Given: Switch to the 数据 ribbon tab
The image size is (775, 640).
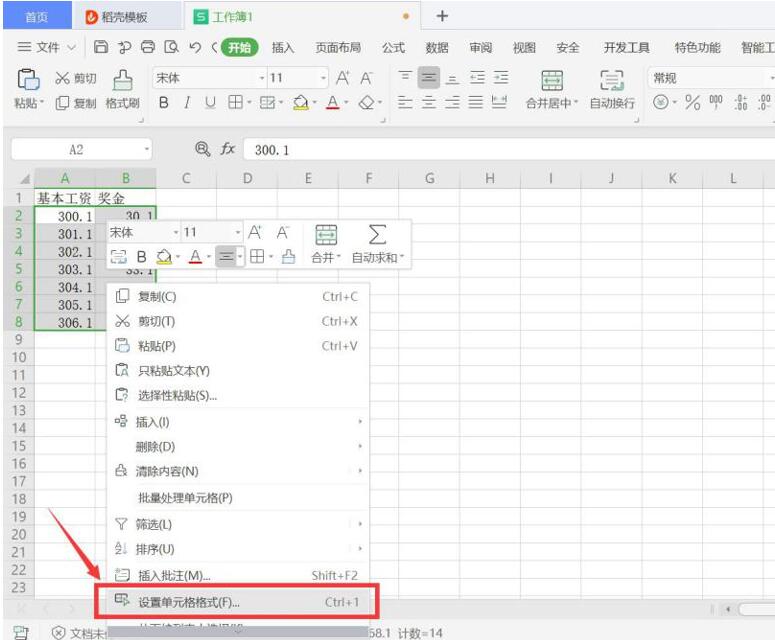Looking at the screenshot, I should click(x=437, y=47).
